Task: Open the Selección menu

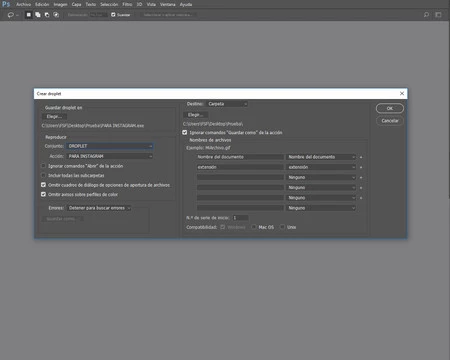Action: (x=109, y=4)
